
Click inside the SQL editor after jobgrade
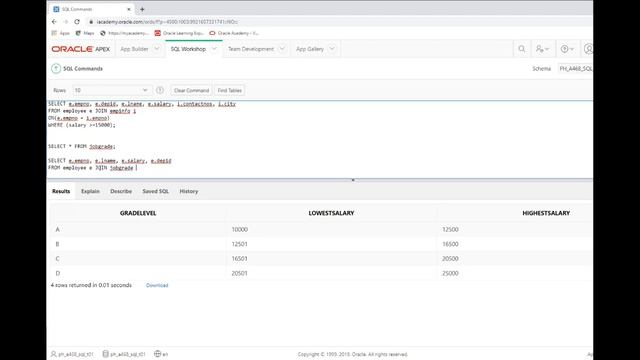[x=136, y=168]
